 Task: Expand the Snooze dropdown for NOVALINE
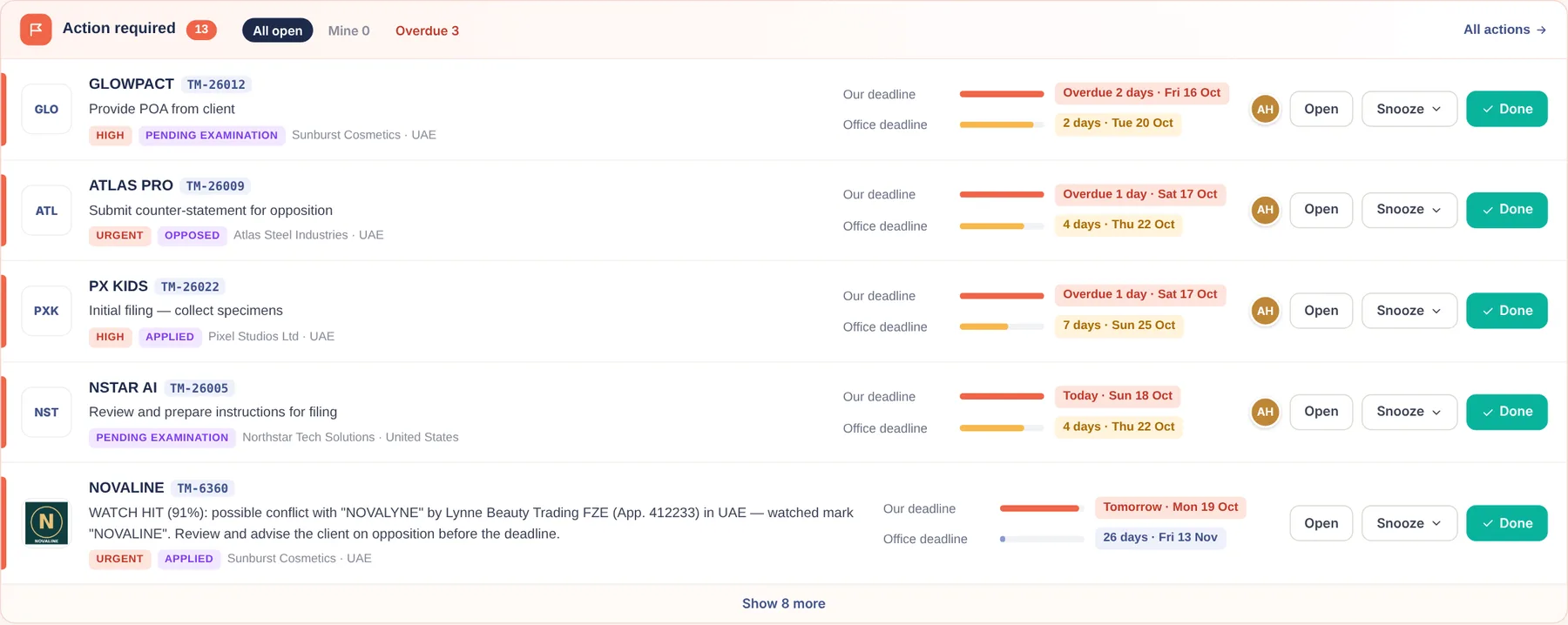coord(1409,523)
